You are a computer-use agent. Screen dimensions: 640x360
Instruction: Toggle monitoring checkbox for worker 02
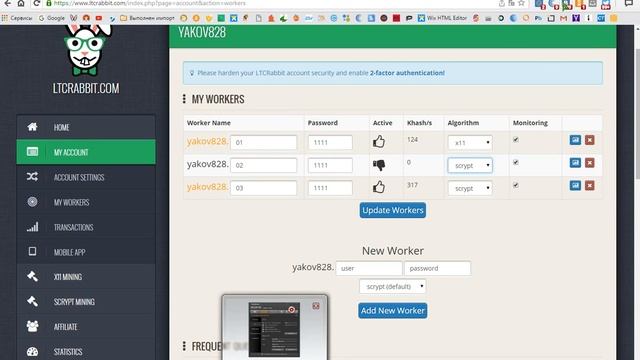point(516,162)
